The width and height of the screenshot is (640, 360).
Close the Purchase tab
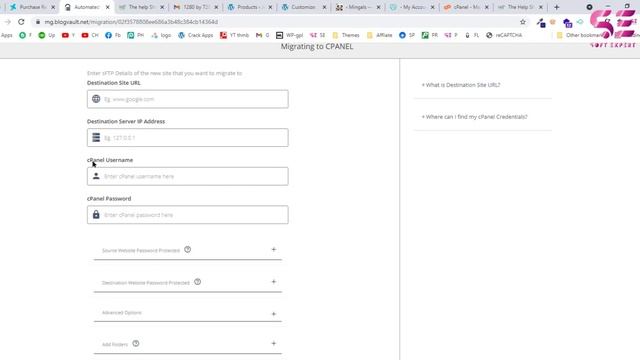53,7
